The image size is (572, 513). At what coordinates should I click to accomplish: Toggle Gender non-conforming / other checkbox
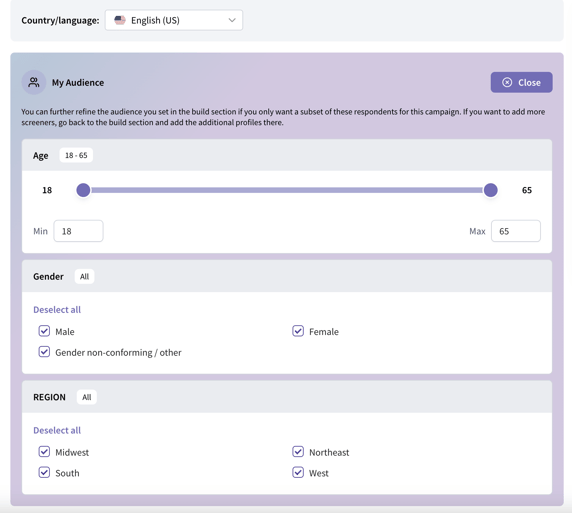[44, 352]
